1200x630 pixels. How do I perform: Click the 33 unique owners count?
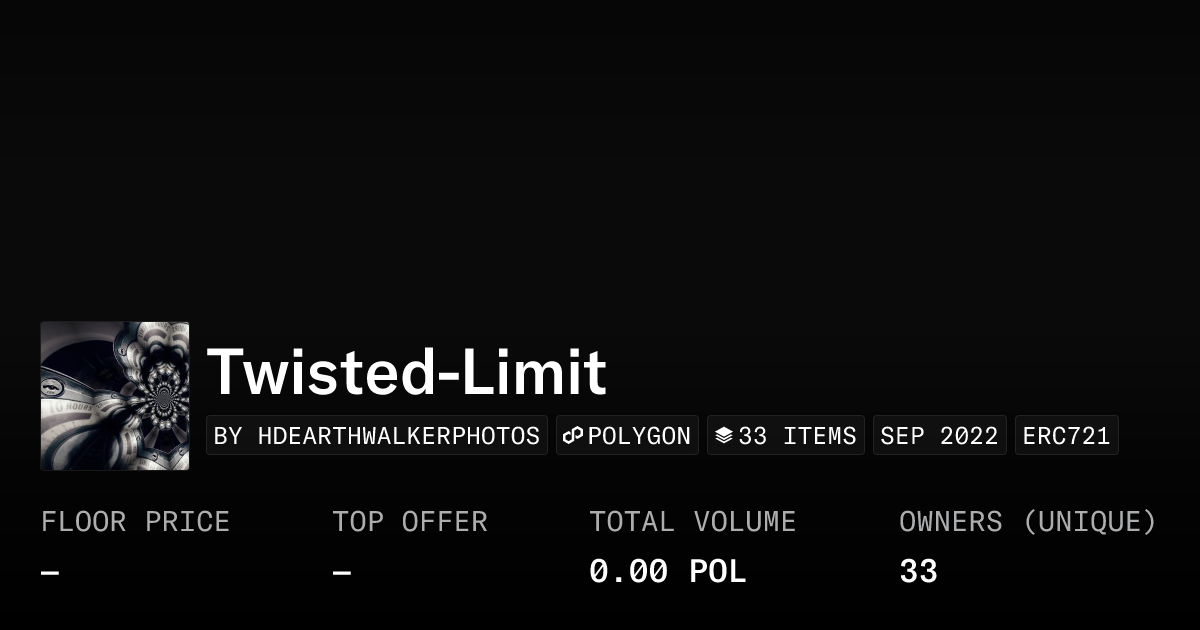[918, 572]
